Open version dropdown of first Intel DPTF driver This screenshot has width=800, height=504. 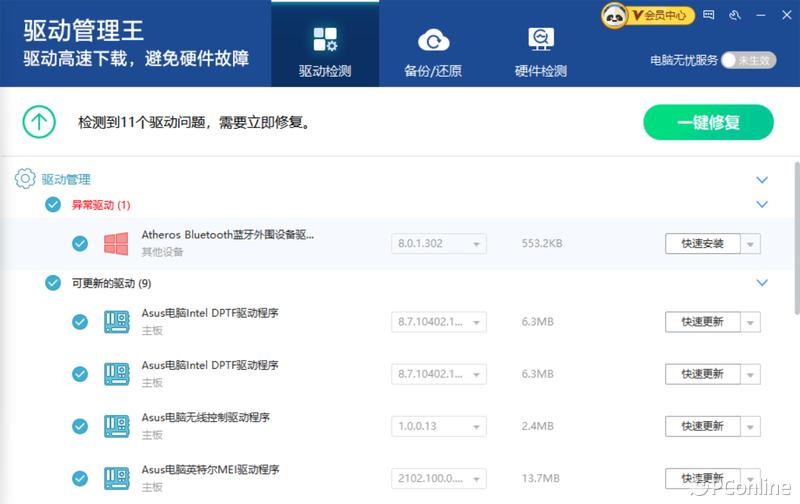pyautogui.click(x=439, y=322)
